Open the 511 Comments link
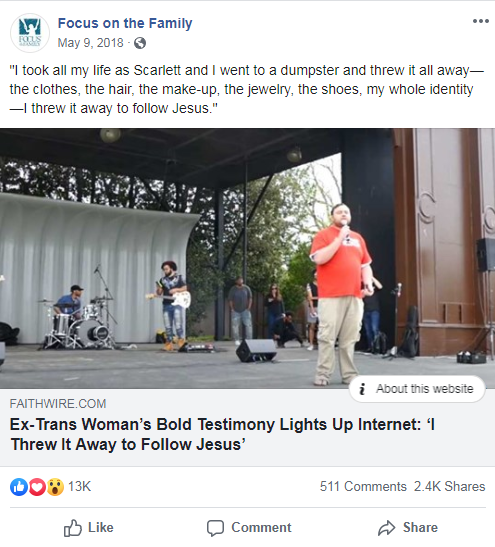 point(363,486)
